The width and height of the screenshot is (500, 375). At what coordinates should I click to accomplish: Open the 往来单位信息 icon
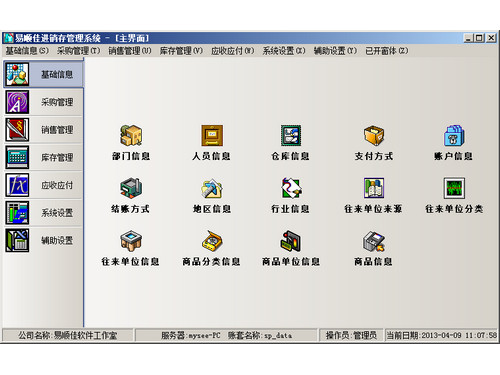[131, 241]
